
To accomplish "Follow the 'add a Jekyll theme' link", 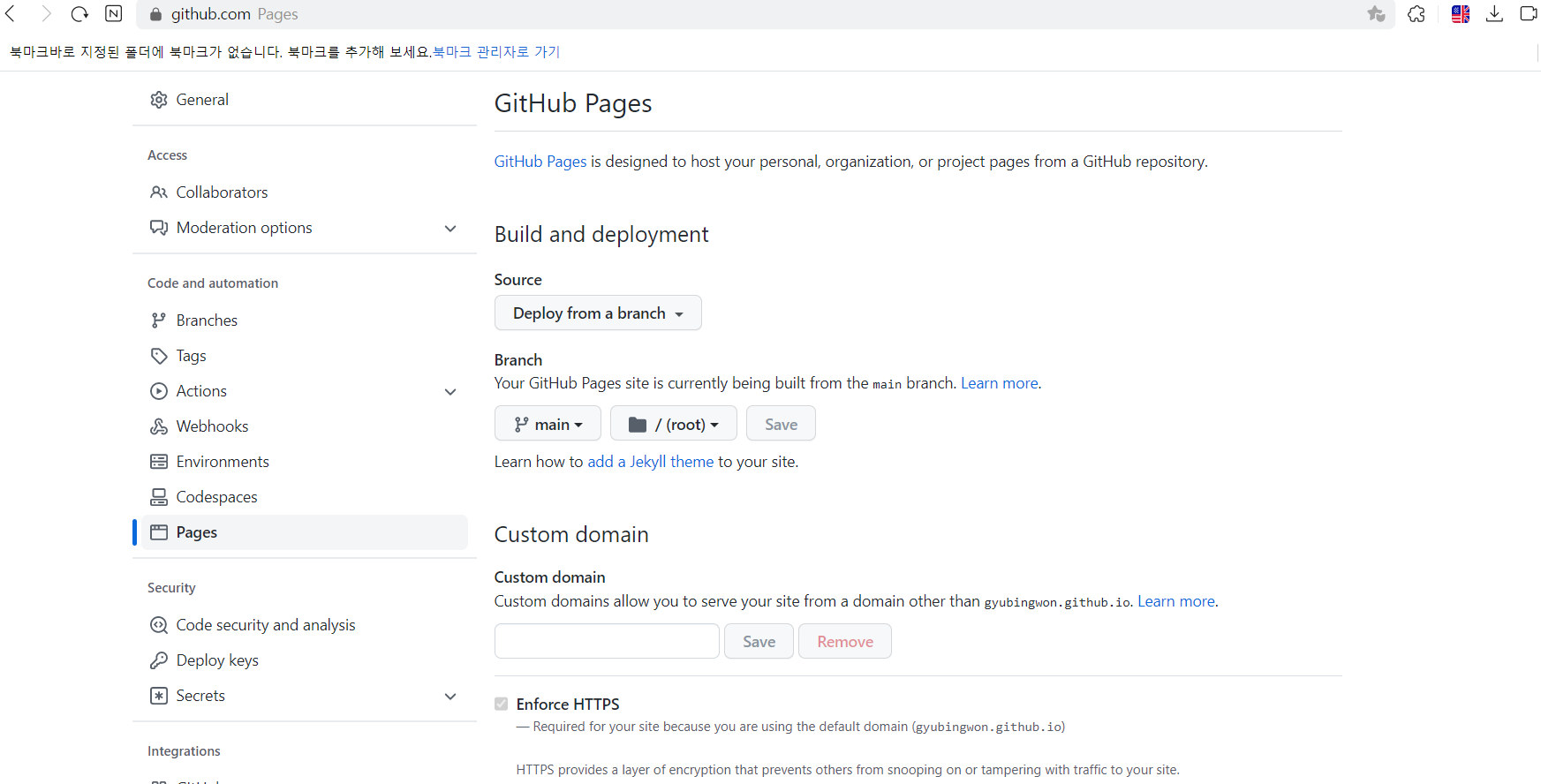I will pos(651,462).
